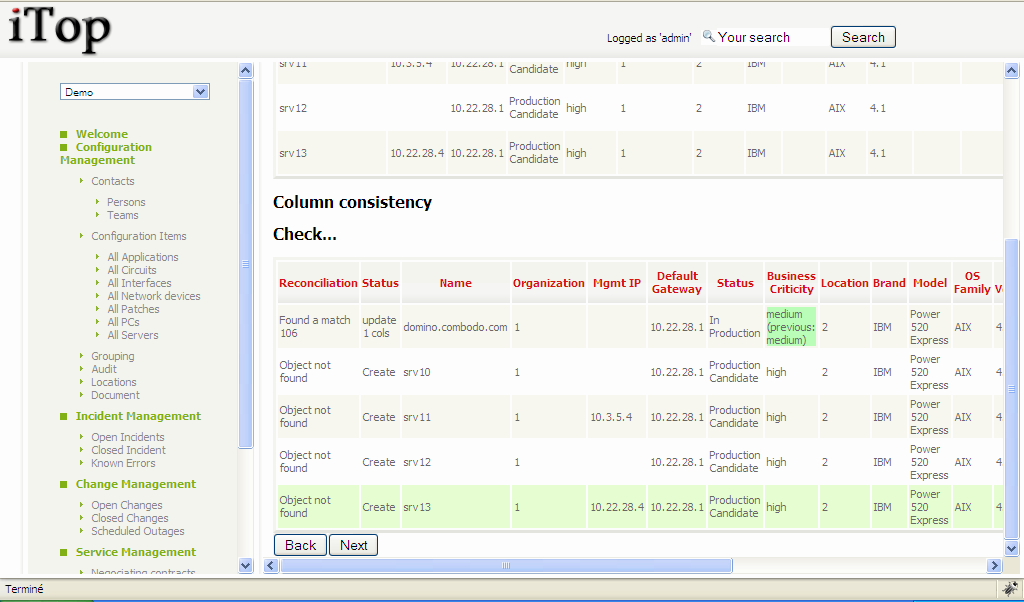The image size is (1024, 602).
Task: Click the Next button
Action: click(353, 545)
